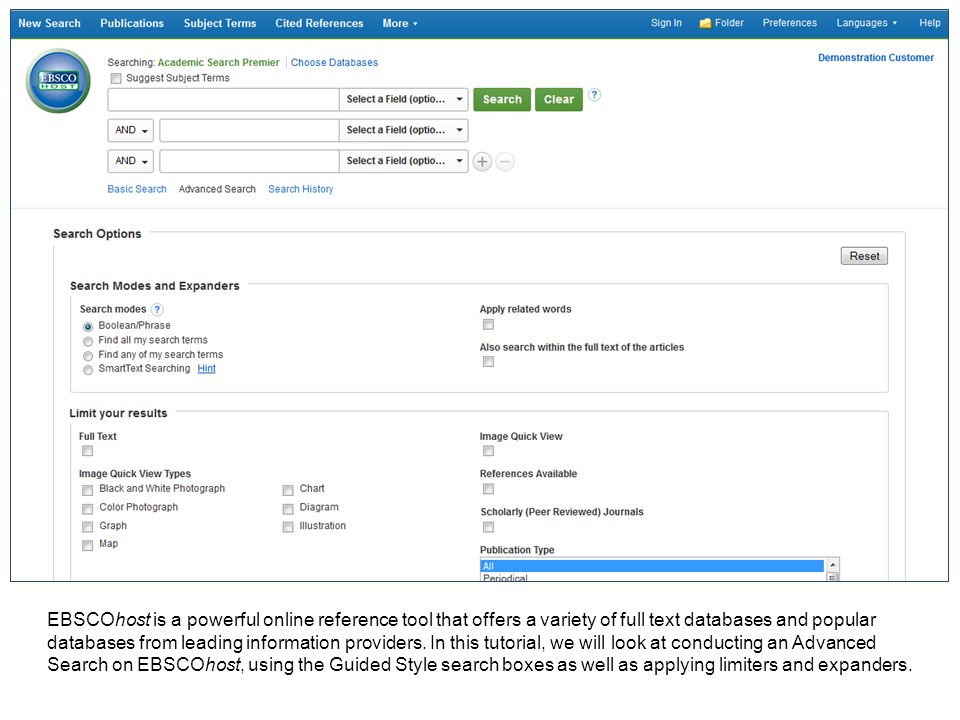Select Find all my search terms
Screen dimensions: 960x720
(x=88, y=342)
